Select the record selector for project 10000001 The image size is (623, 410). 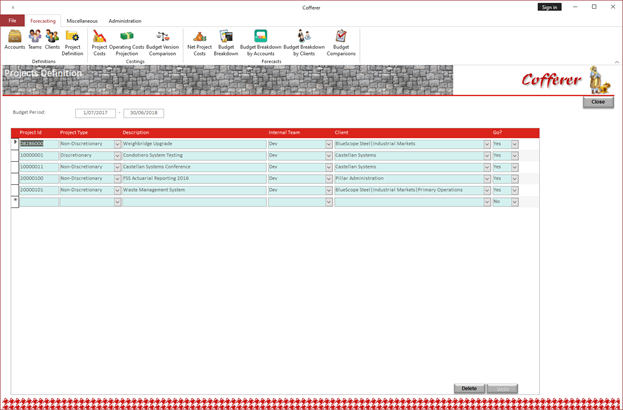(x=15, y=156)
